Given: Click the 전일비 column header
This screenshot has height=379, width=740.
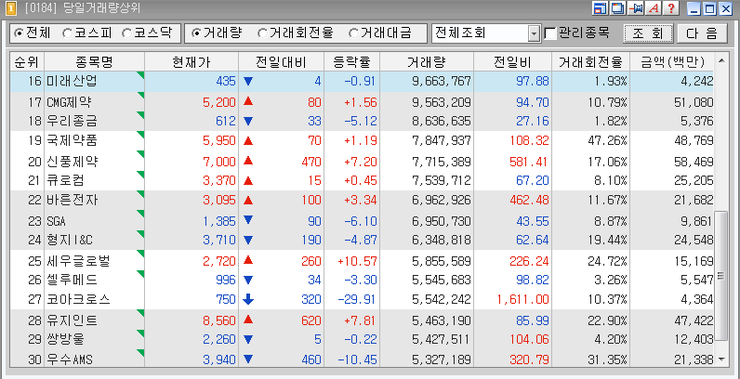Looking at the screenshot, I should (x=513, y=61).
